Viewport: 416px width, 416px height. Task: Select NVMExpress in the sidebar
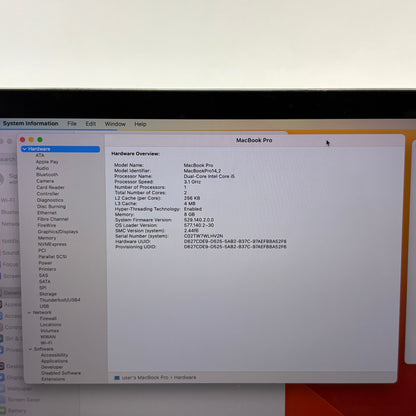coord(52,244)
